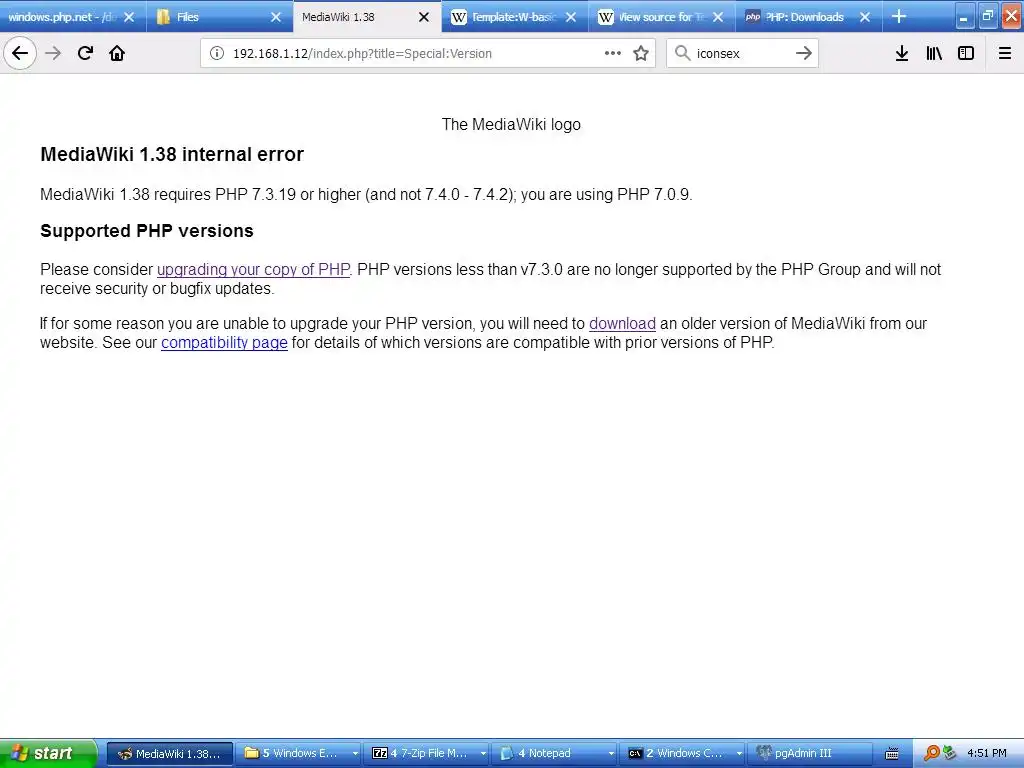Close the PHP: Downloads tab

point(865,17)
